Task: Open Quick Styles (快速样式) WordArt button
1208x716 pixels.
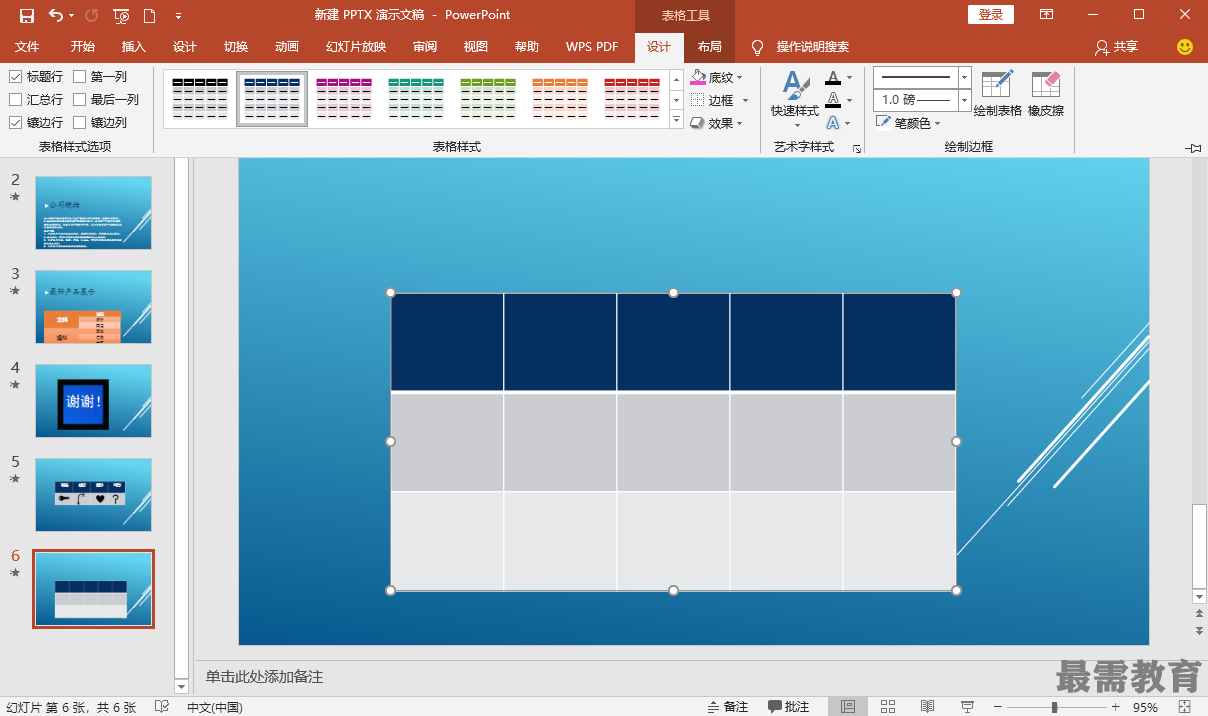Action: click(795, 100)
